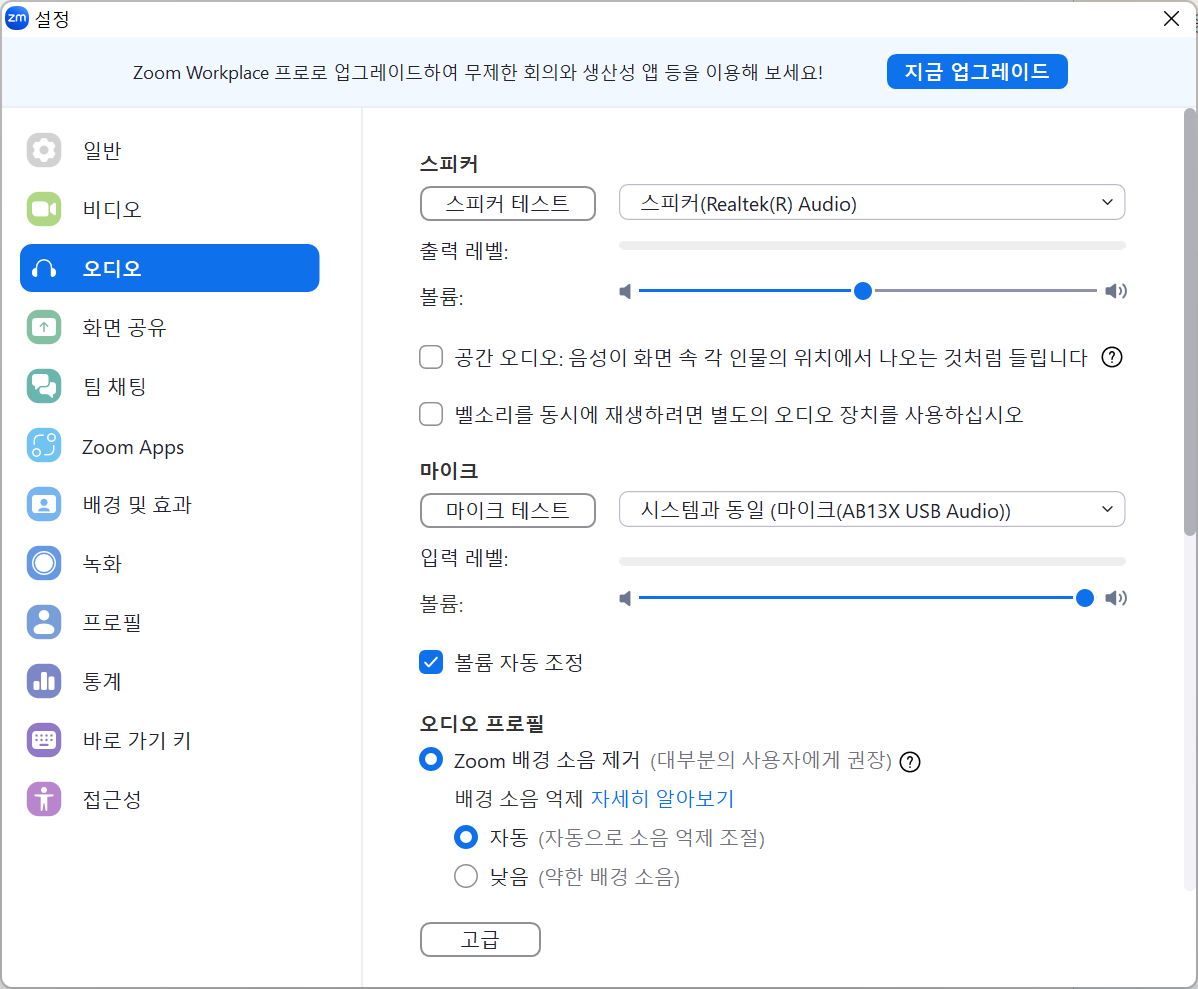The width and height of the screenshot is (1198, 989).
Task: Click the 바로 가기 키 keyboard icon
Action: coord(44,740)
